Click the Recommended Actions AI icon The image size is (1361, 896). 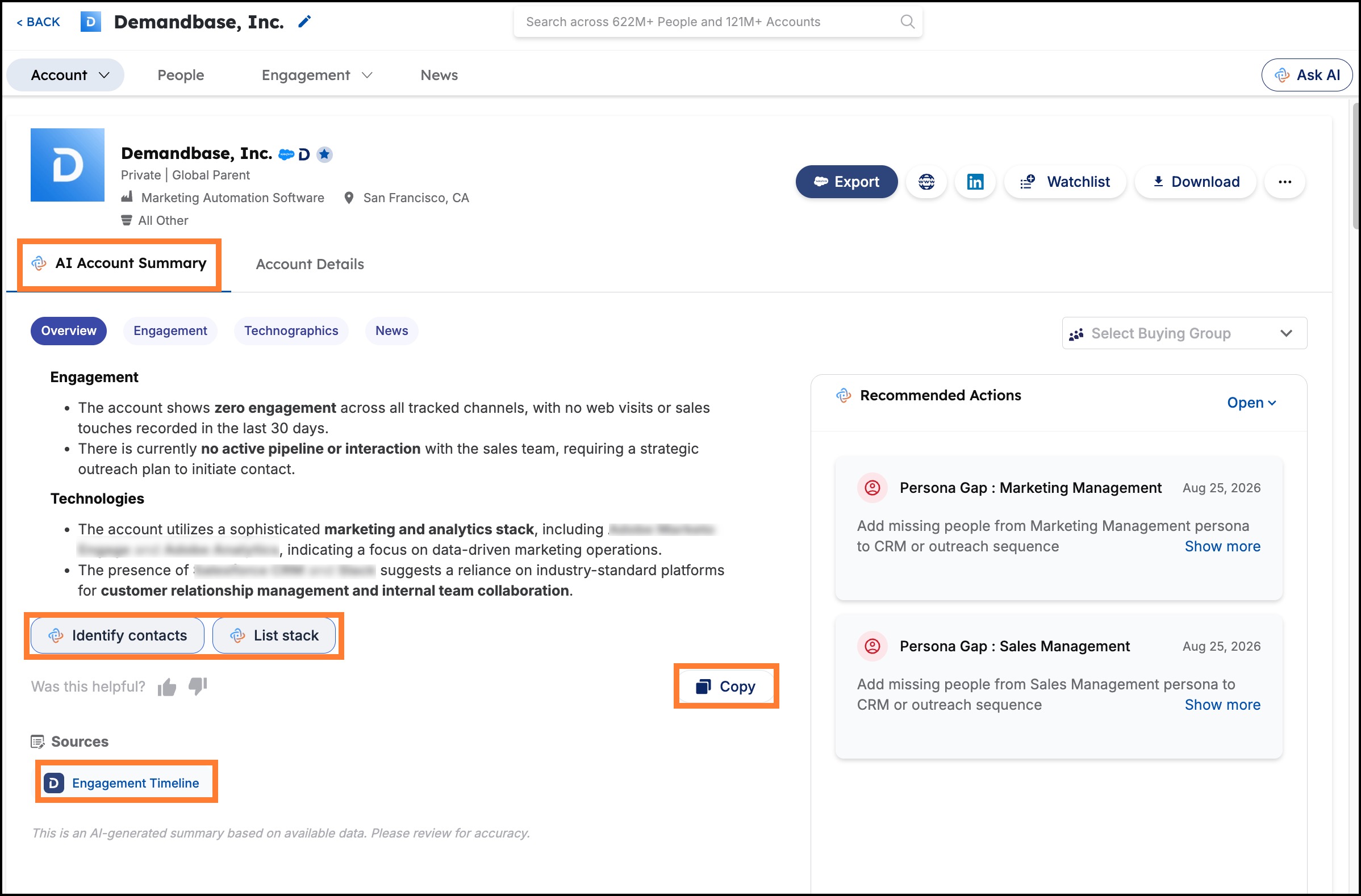pyautogui.click(x=844, y=395)
